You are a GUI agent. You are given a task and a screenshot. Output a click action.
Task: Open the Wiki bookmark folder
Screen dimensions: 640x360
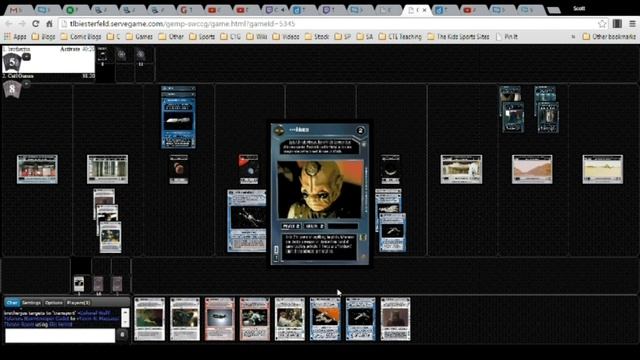257,37
